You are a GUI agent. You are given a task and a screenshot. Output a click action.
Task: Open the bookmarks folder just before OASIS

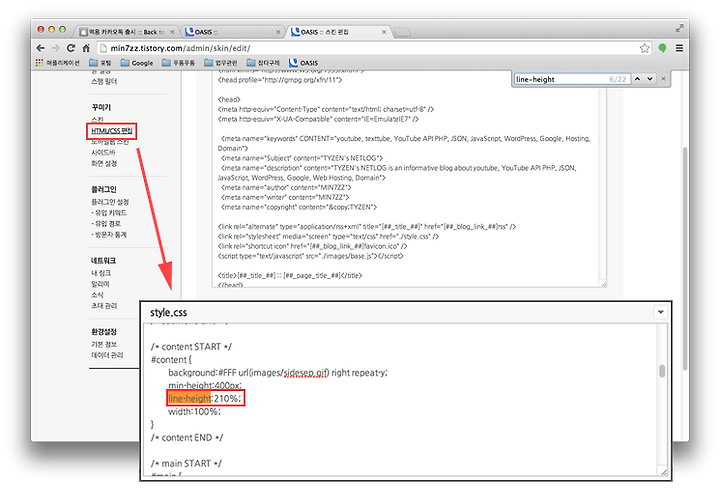263,63
